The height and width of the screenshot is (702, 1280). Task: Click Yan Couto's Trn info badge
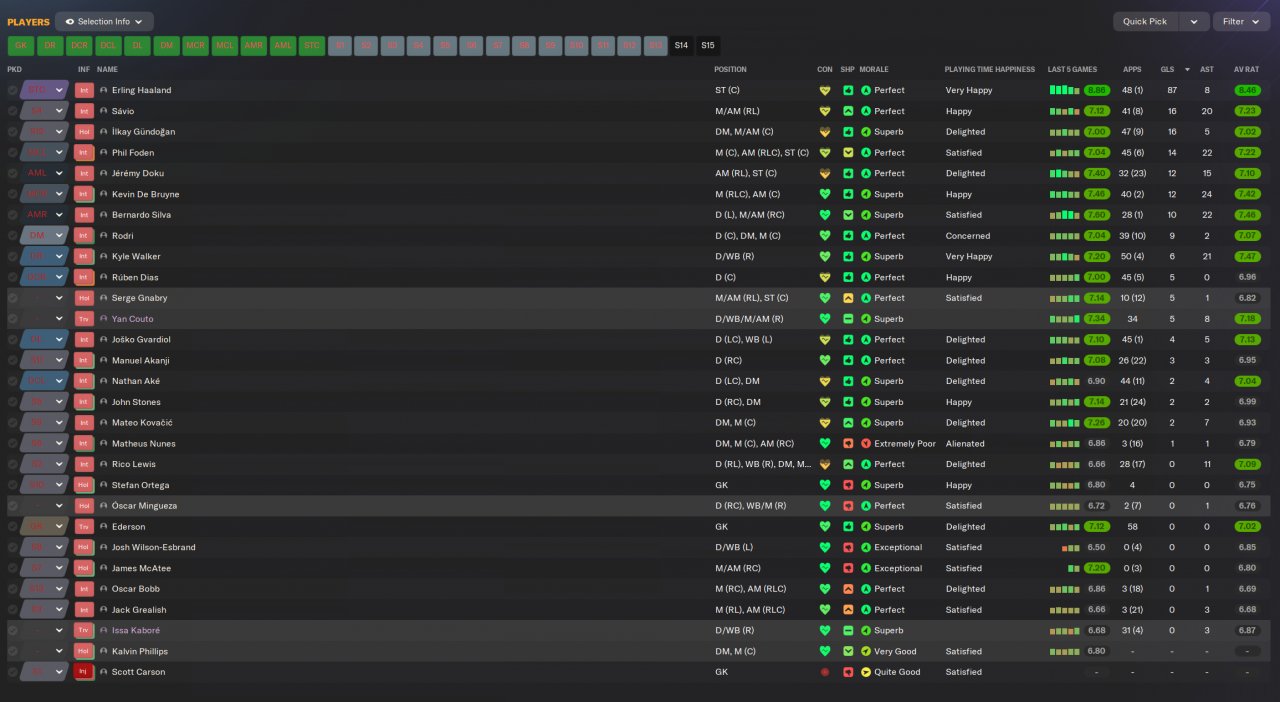tap(84, 319)
